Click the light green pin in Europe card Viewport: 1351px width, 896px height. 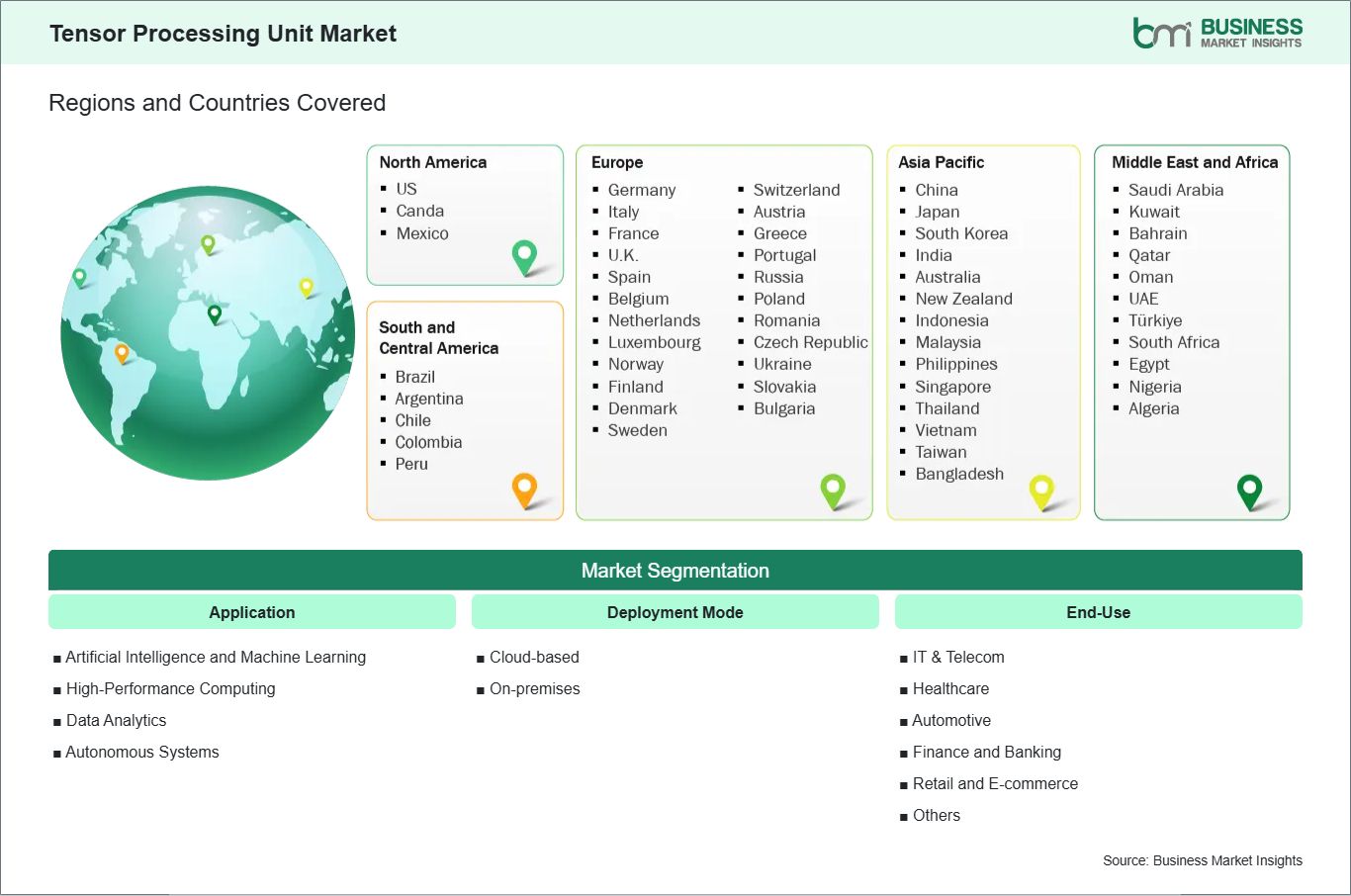pos(833,491)
